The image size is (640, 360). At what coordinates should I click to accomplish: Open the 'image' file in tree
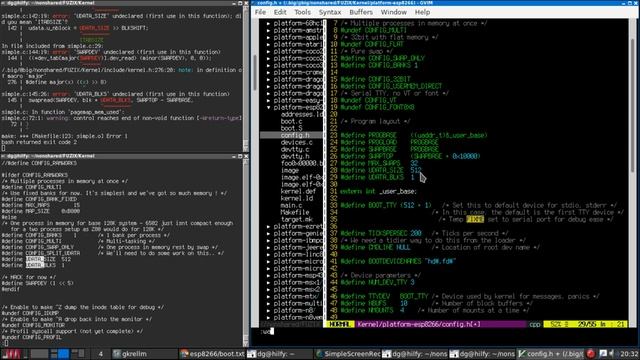point(290,171)
